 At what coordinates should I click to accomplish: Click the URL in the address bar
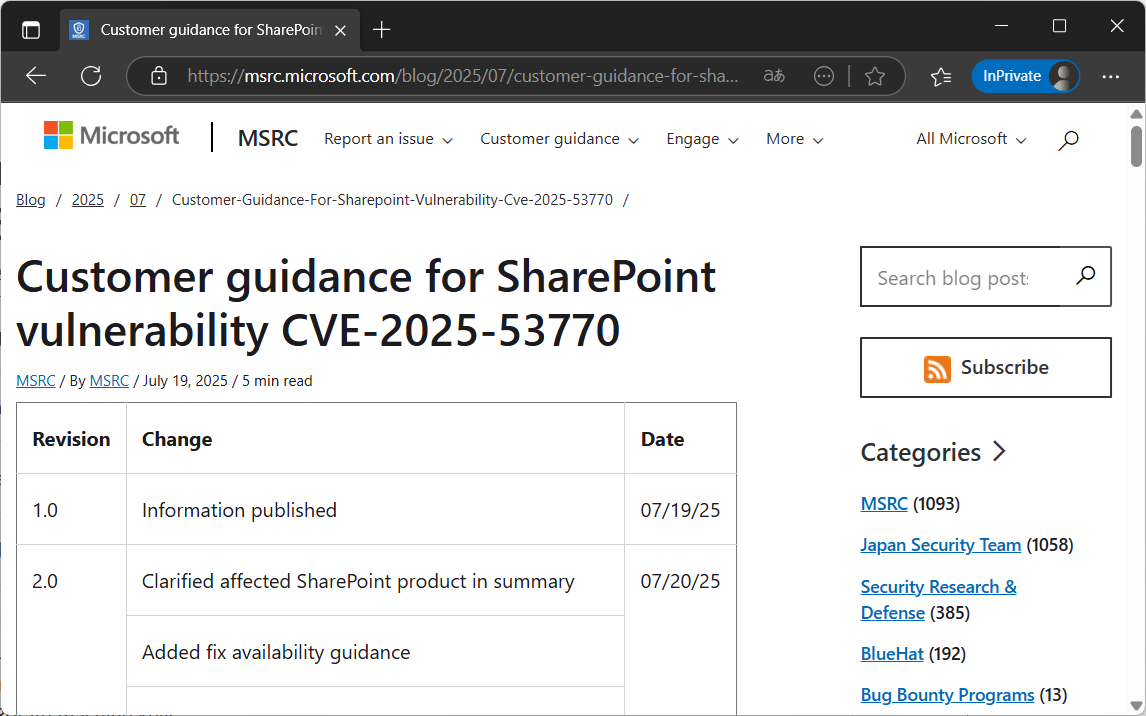(463, 76)
